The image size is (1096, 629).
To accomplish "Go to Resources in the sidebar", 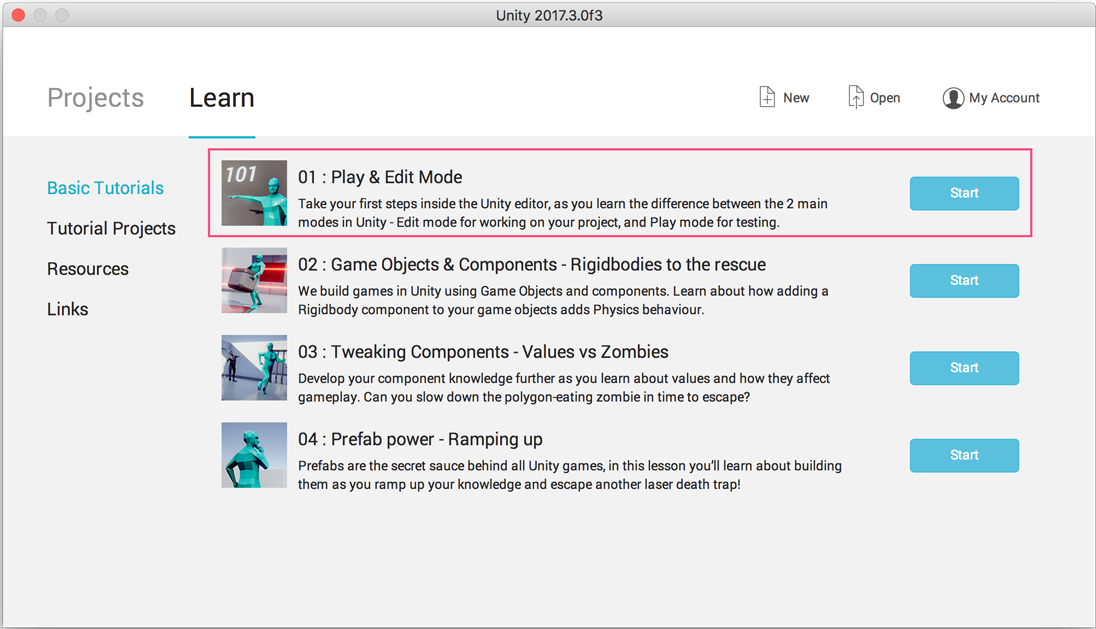I will 88,269.
